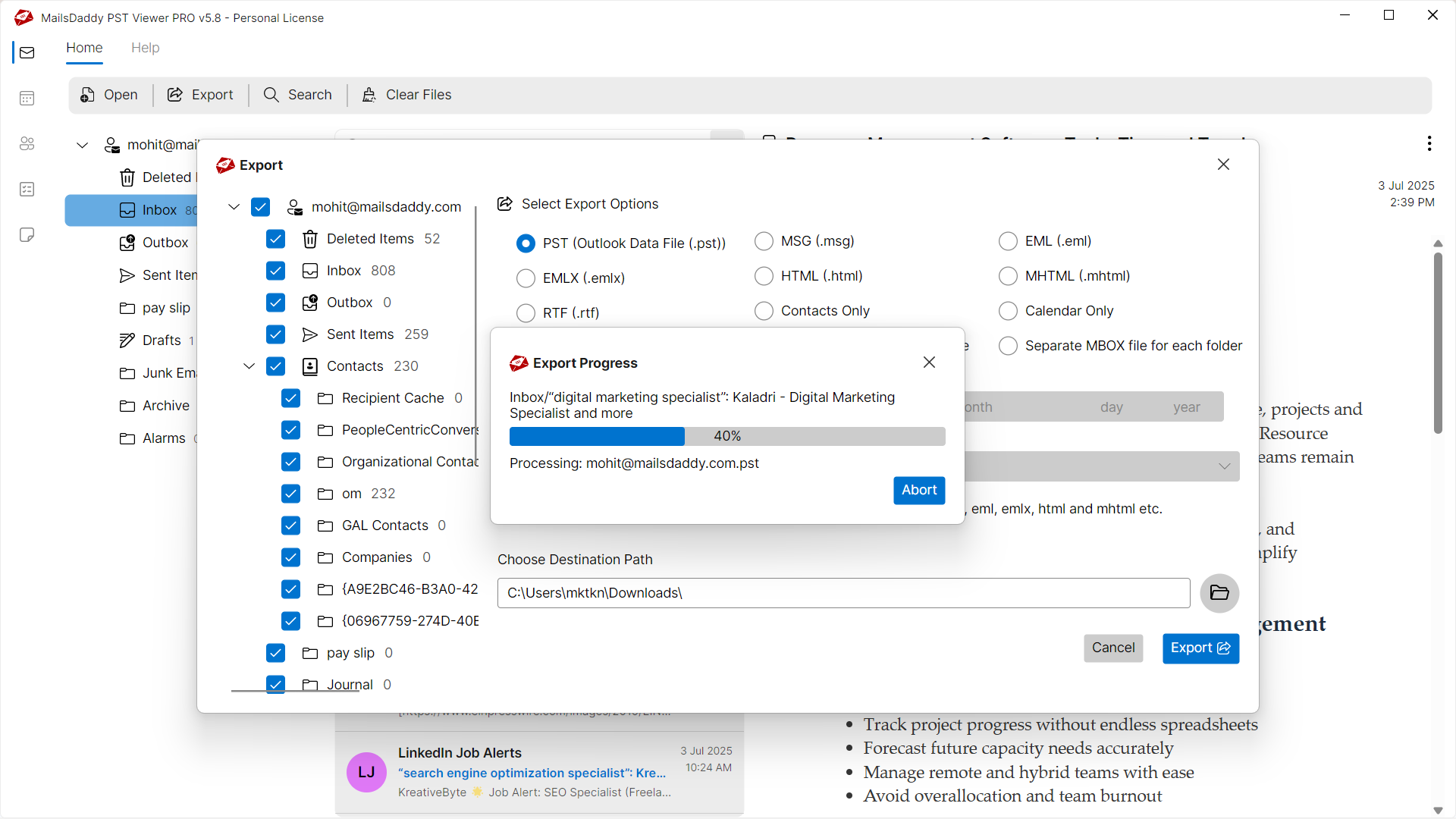
Task: Click Companies folder icon in export tree
Action: pyautogui.click(x=325, y=557)
